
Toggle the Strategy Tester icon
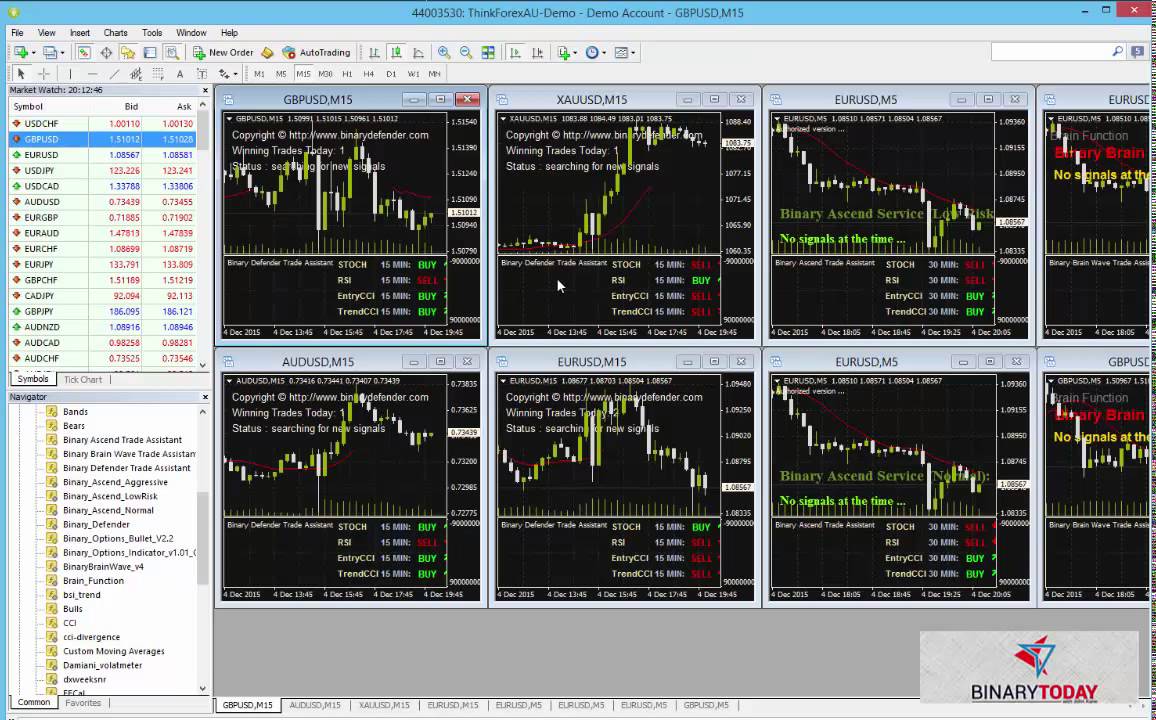pos(172,52)
